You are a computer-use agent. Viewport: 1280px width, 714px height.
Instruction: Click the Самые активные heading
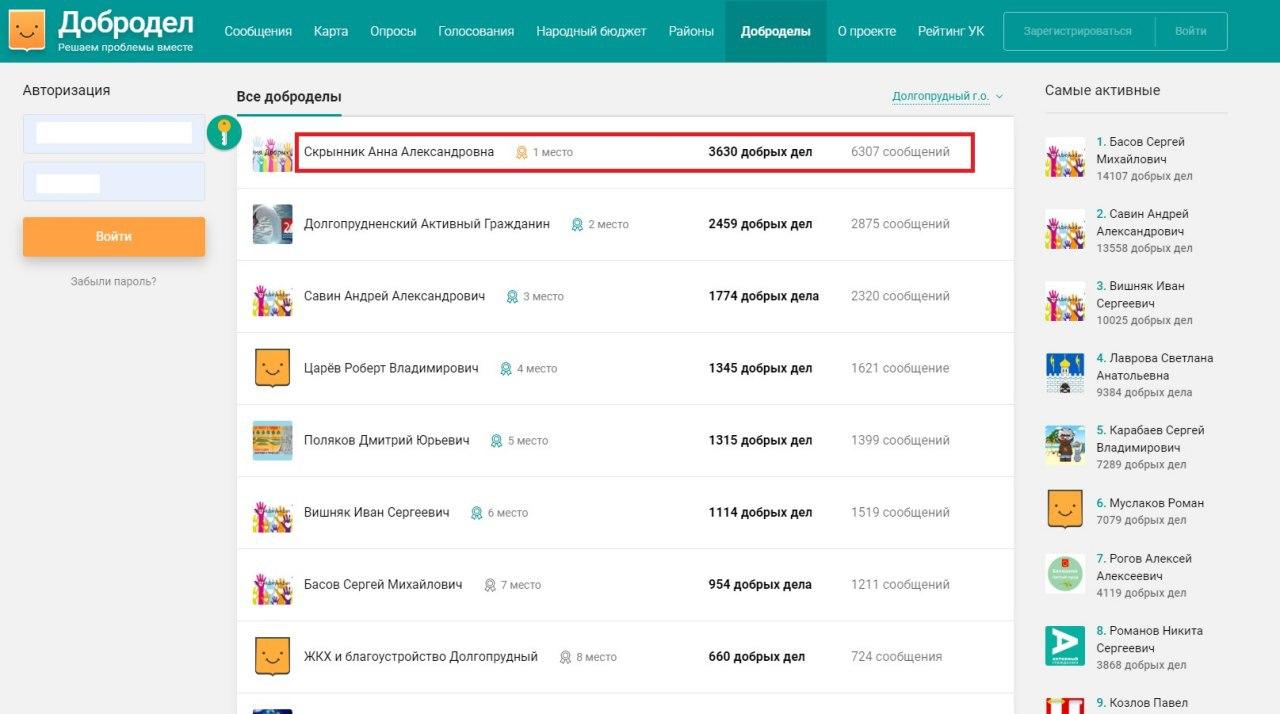coord(1102,90)
